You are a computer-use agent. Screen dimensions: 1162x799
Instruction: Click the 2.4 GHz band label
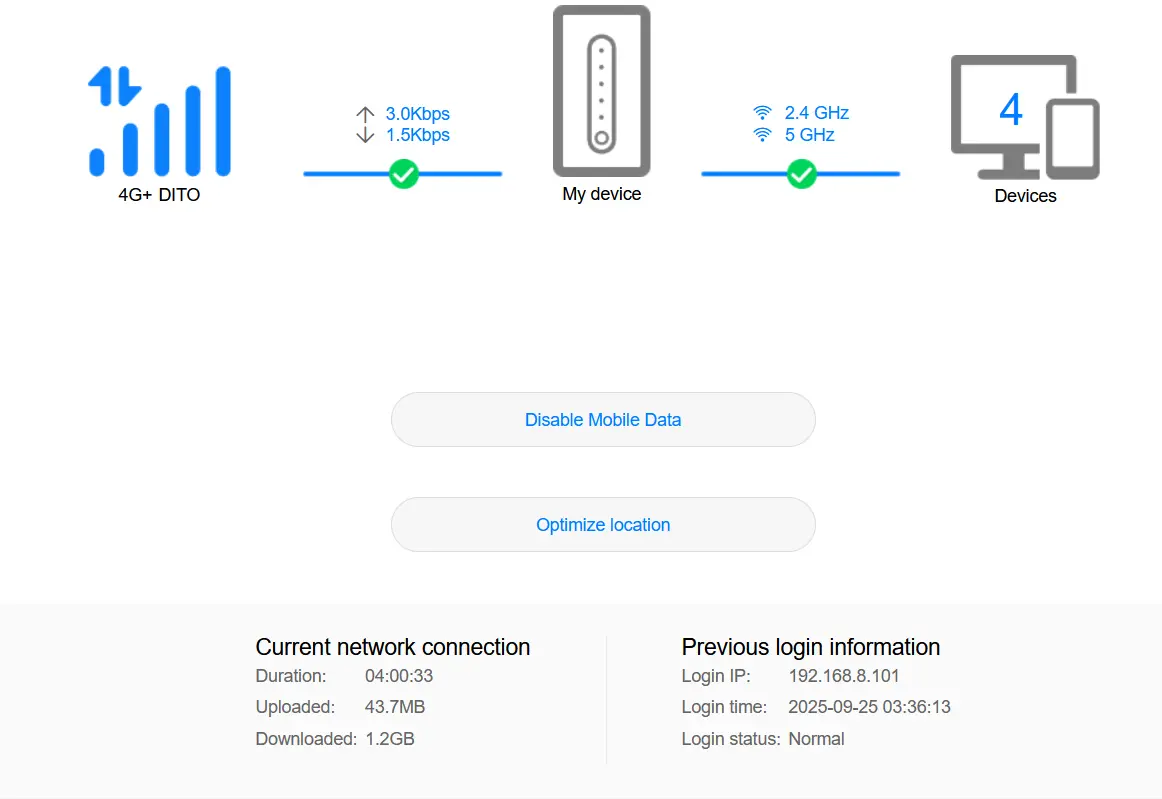[x=817, y=113]
